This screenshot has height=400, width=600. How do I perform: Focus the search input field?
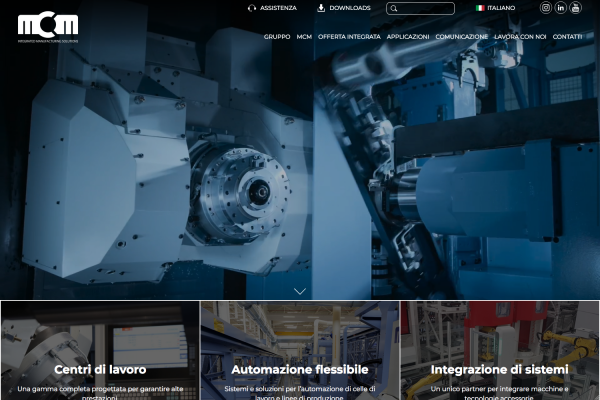(x=426, y=8)
